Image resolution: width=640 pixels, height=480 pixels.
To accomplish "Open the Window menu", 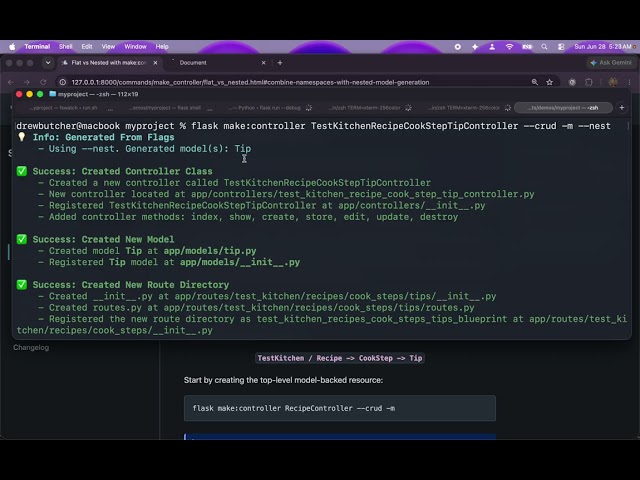I will coord(135,47).
